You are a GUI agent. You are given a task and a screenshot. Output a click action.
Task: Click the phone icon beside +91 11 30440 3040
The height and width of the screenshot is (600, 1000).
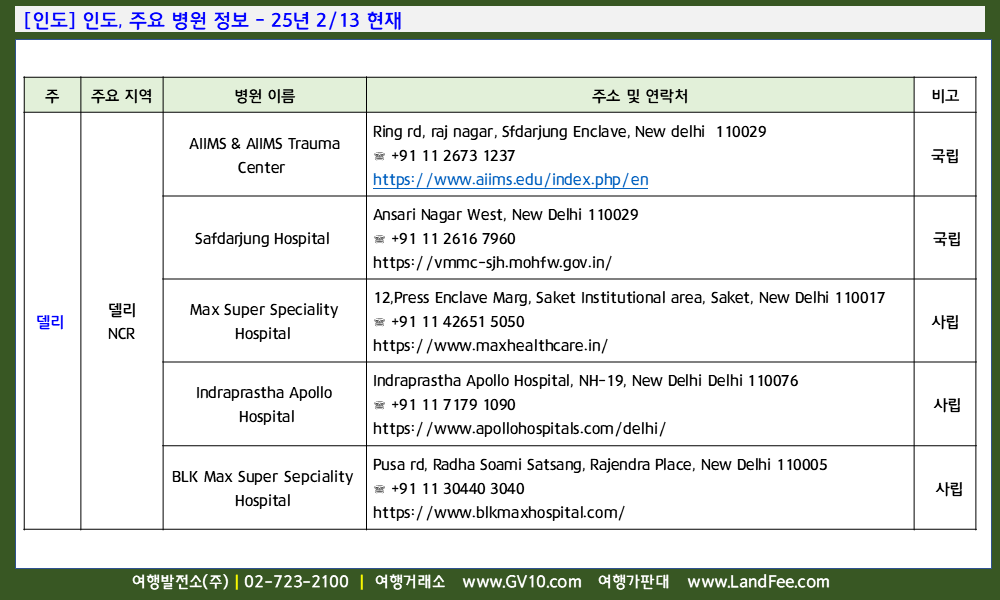coord(379,489)
